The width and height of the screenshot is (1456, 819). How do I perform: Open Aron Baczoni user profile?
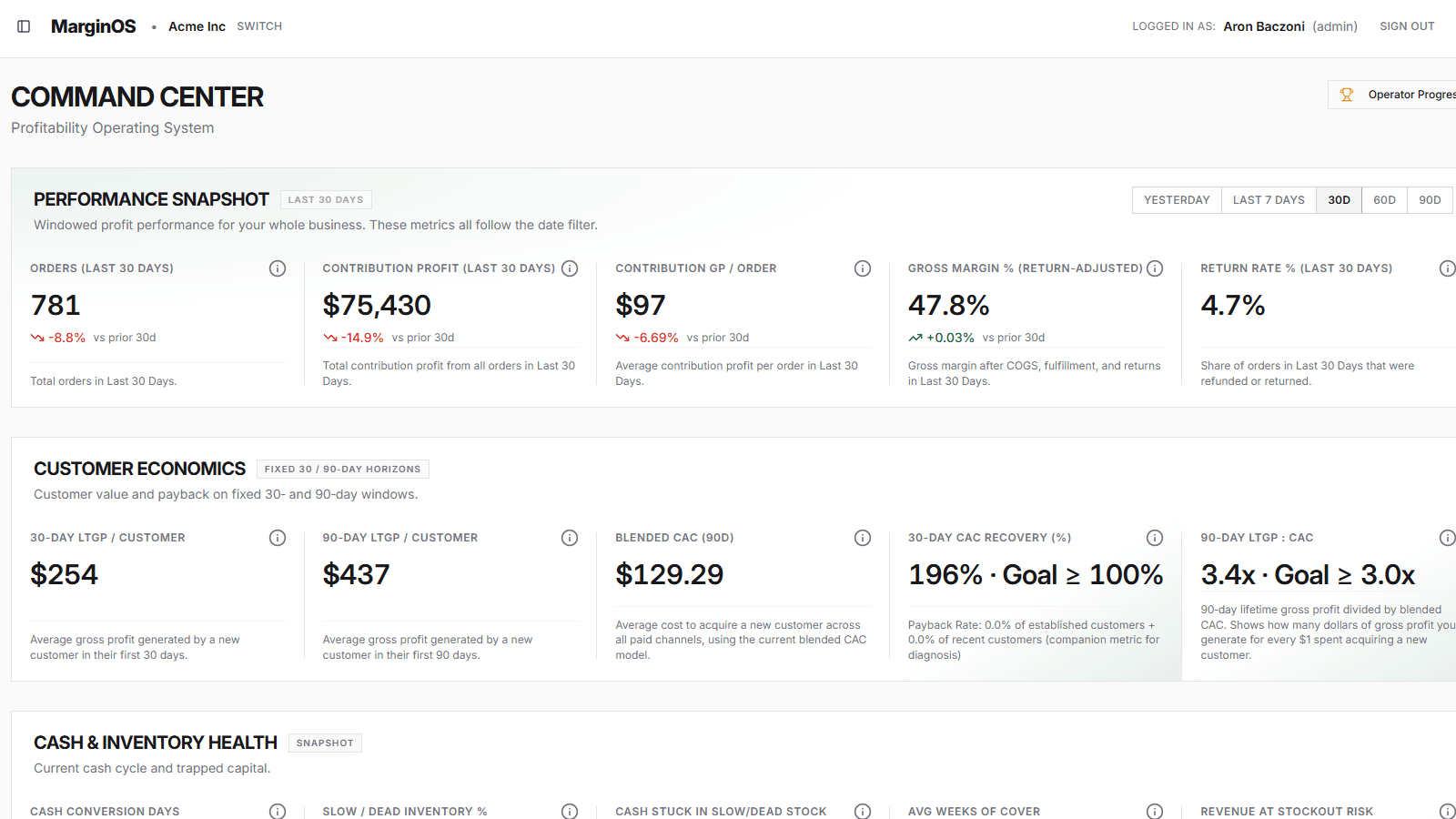(x=1264, y=26)
